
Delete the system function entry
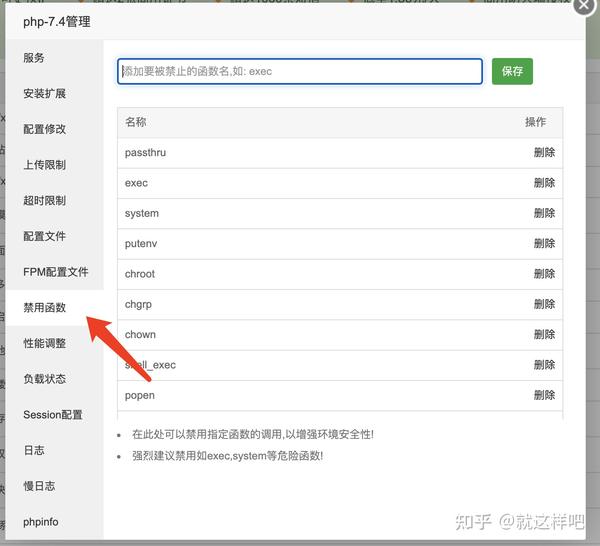coord(544,213)
